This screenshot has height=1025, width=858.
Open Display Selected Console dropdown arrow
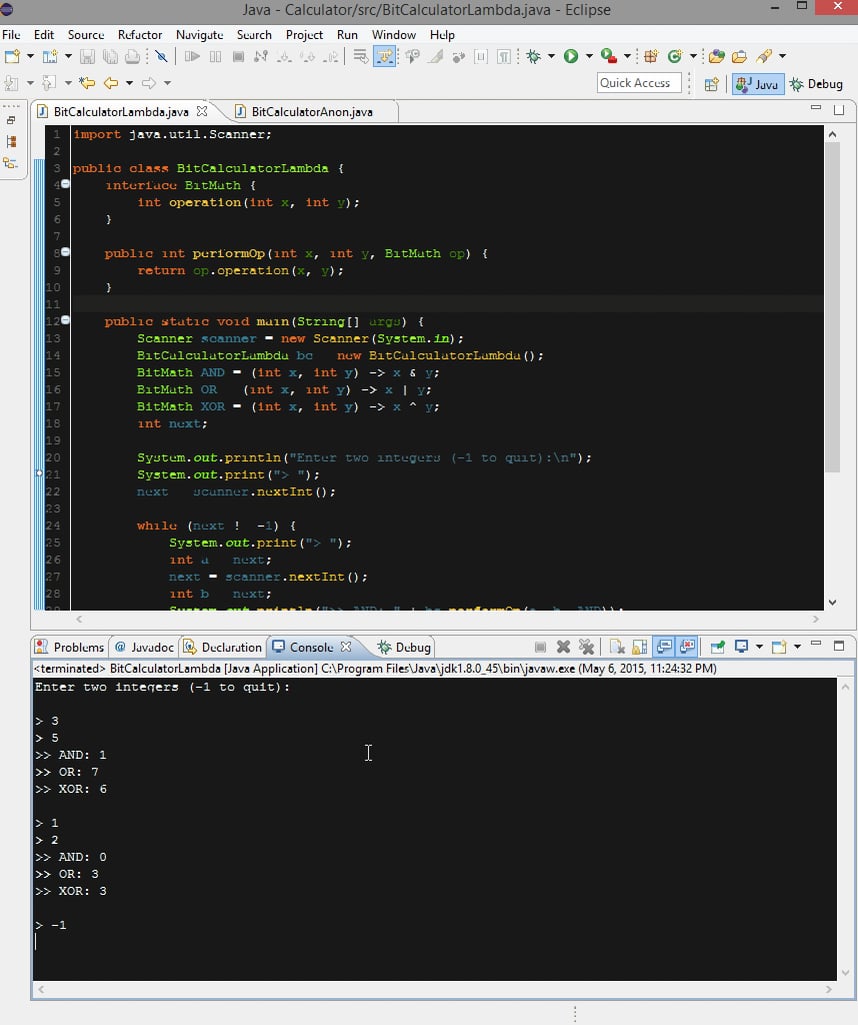click(x=759, y=647)
